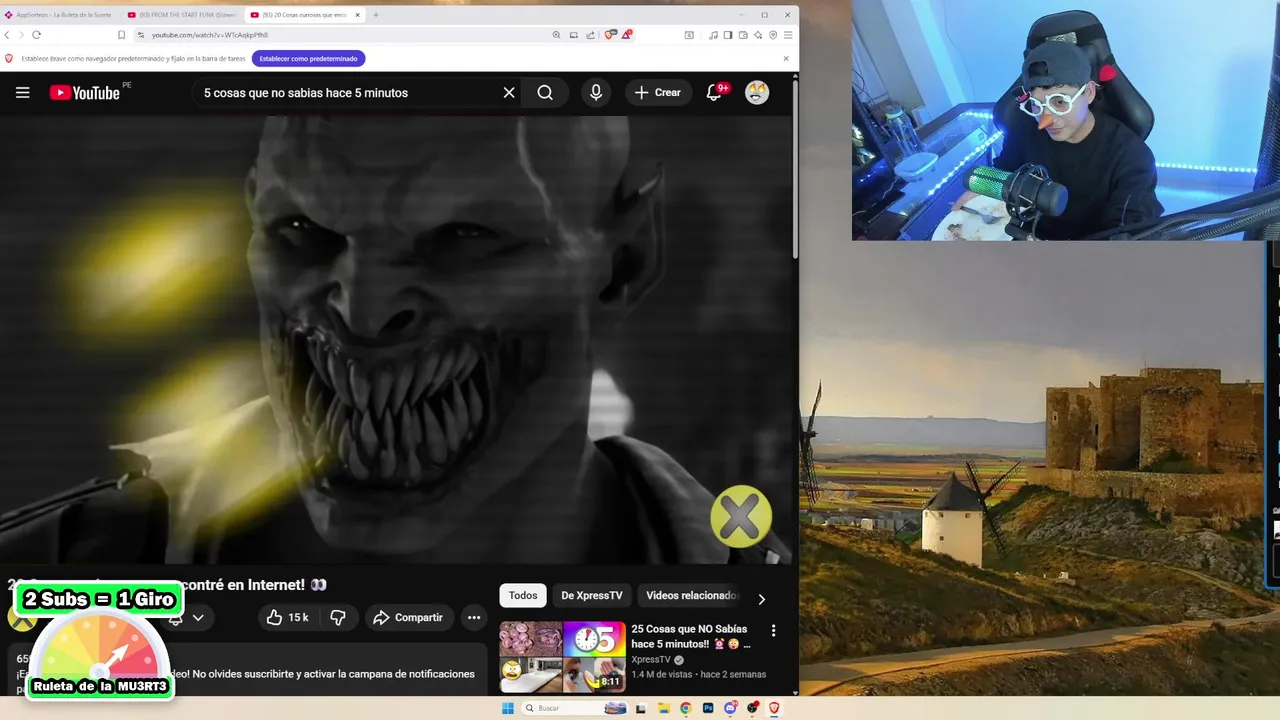The height and width of the screenshot is (720, 1280).
Task: Open the YouTube hamburger guide menu
Action: click(23, 93)
